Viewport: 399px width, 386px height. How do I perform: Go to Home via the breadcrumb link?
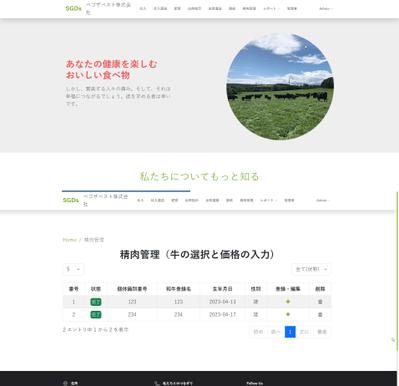(69, 240)
